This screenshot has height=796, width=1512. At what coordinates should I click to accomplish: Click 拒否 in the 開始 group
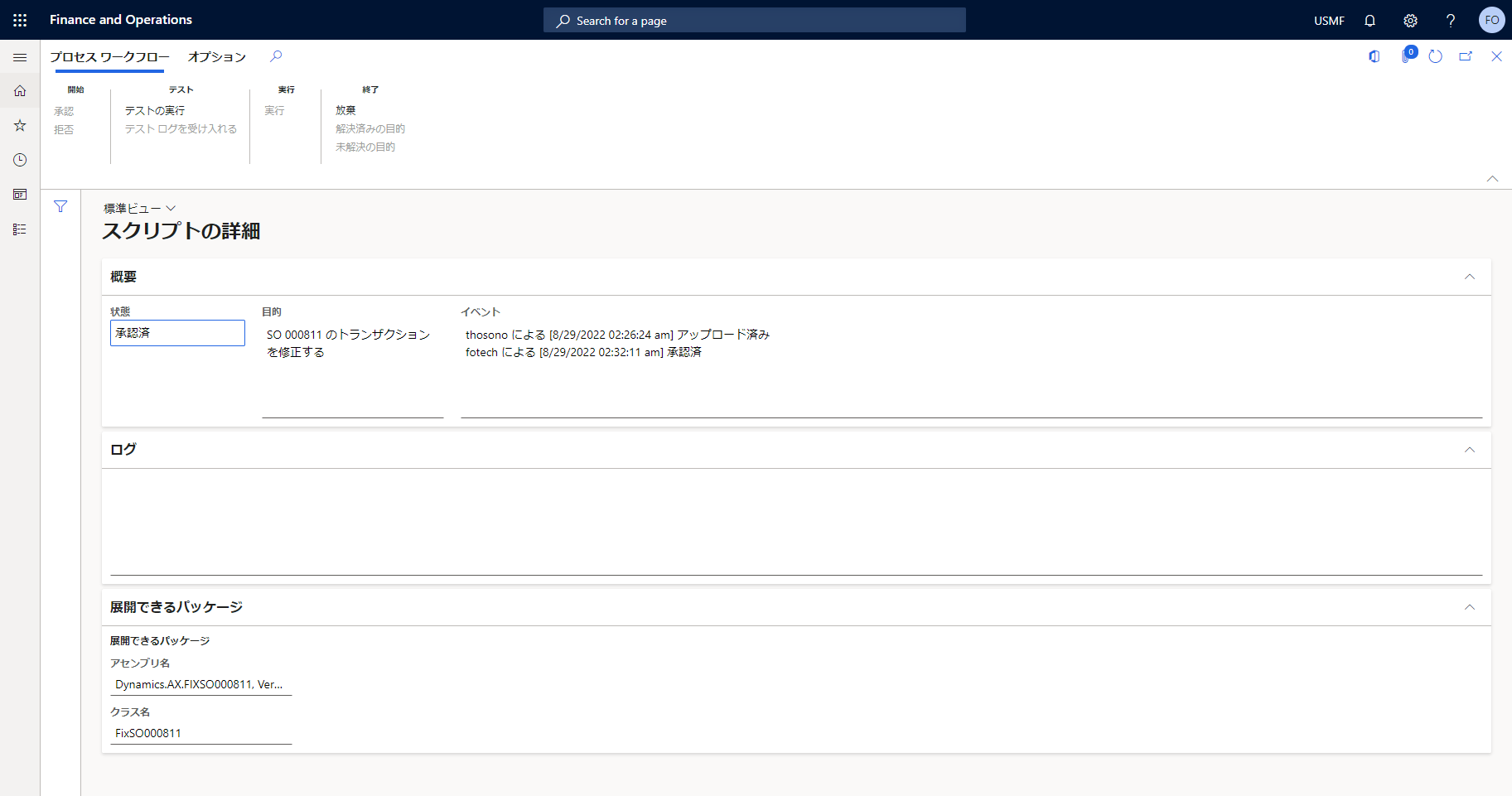coord(64,130)
